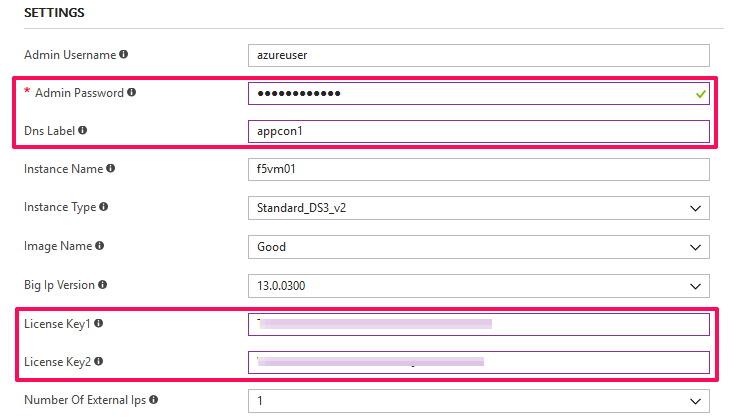Click the License Key2 text field
Screen dimensions: 729x419
point(479,362)
